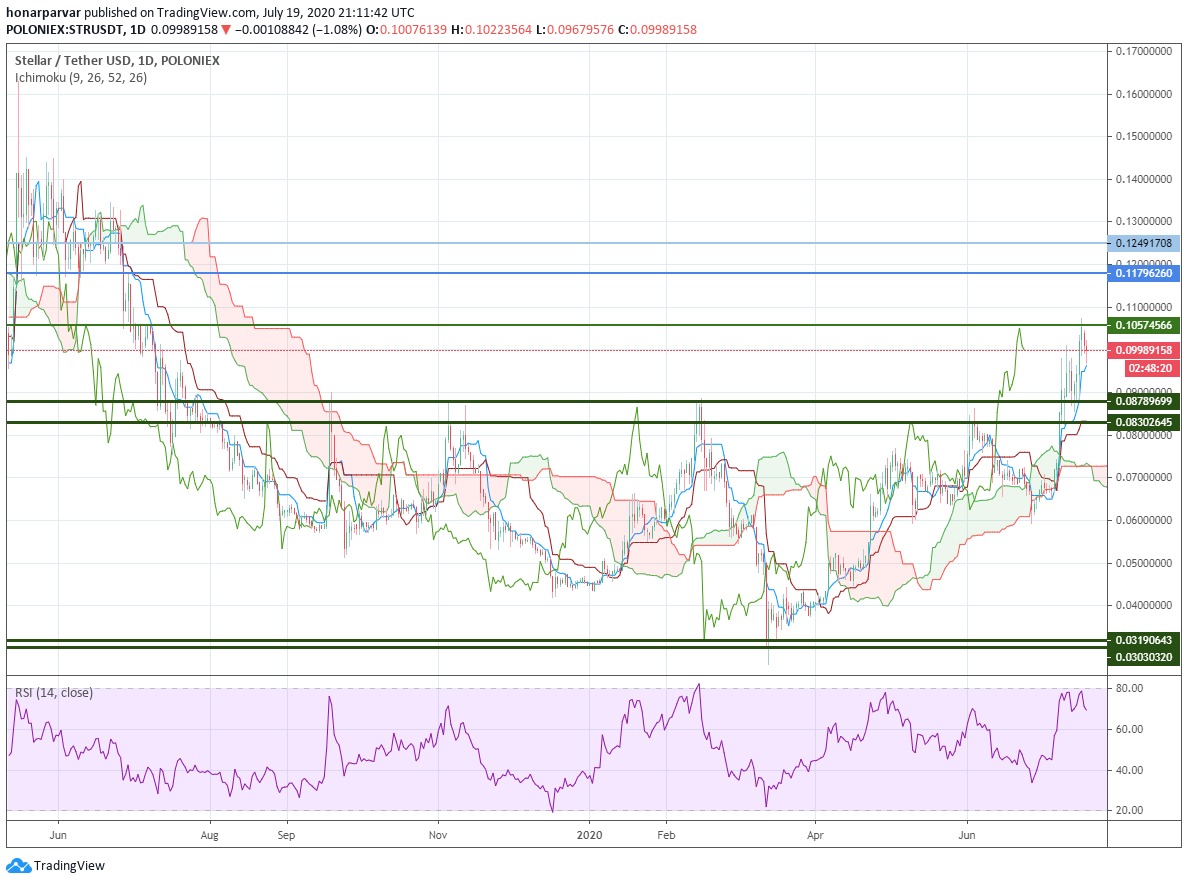Click the POLONIEX:STRUSDT symbol in header
The height and width of the screenshot is (884, 1188).
click(x=65, y=30)
